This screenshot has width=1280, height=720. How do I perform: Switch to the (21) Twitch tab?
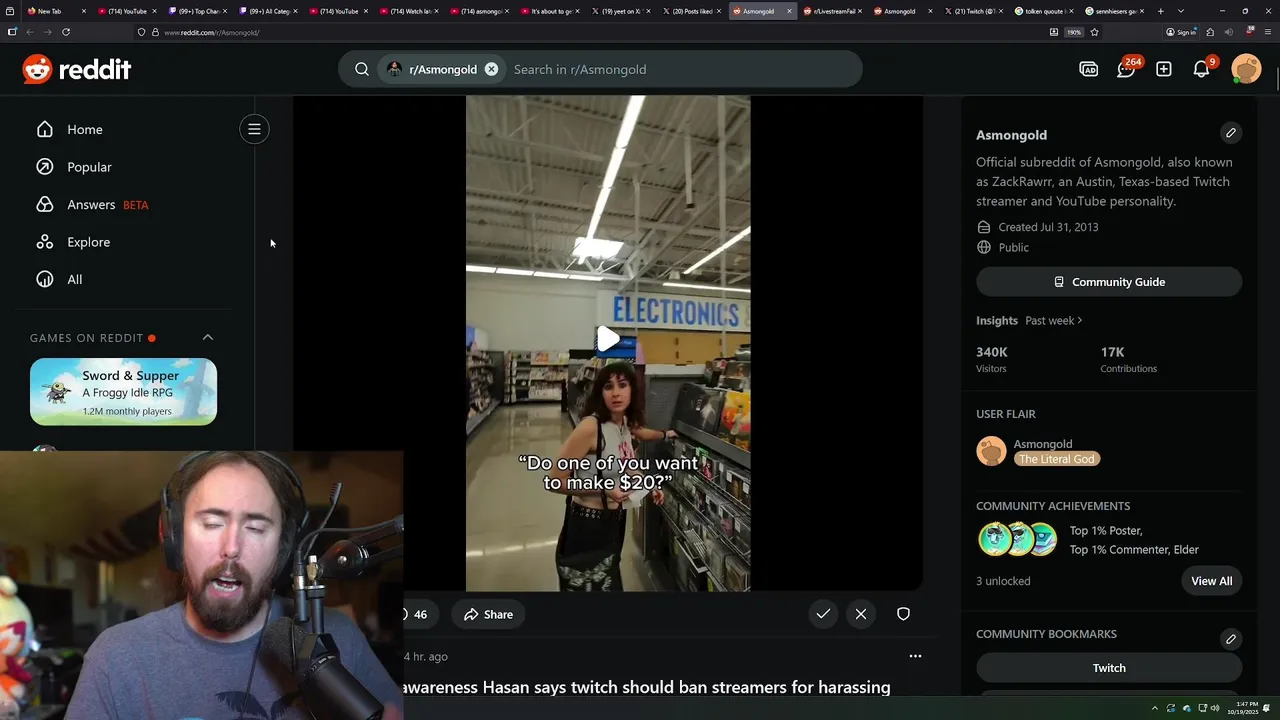(972, 11)
